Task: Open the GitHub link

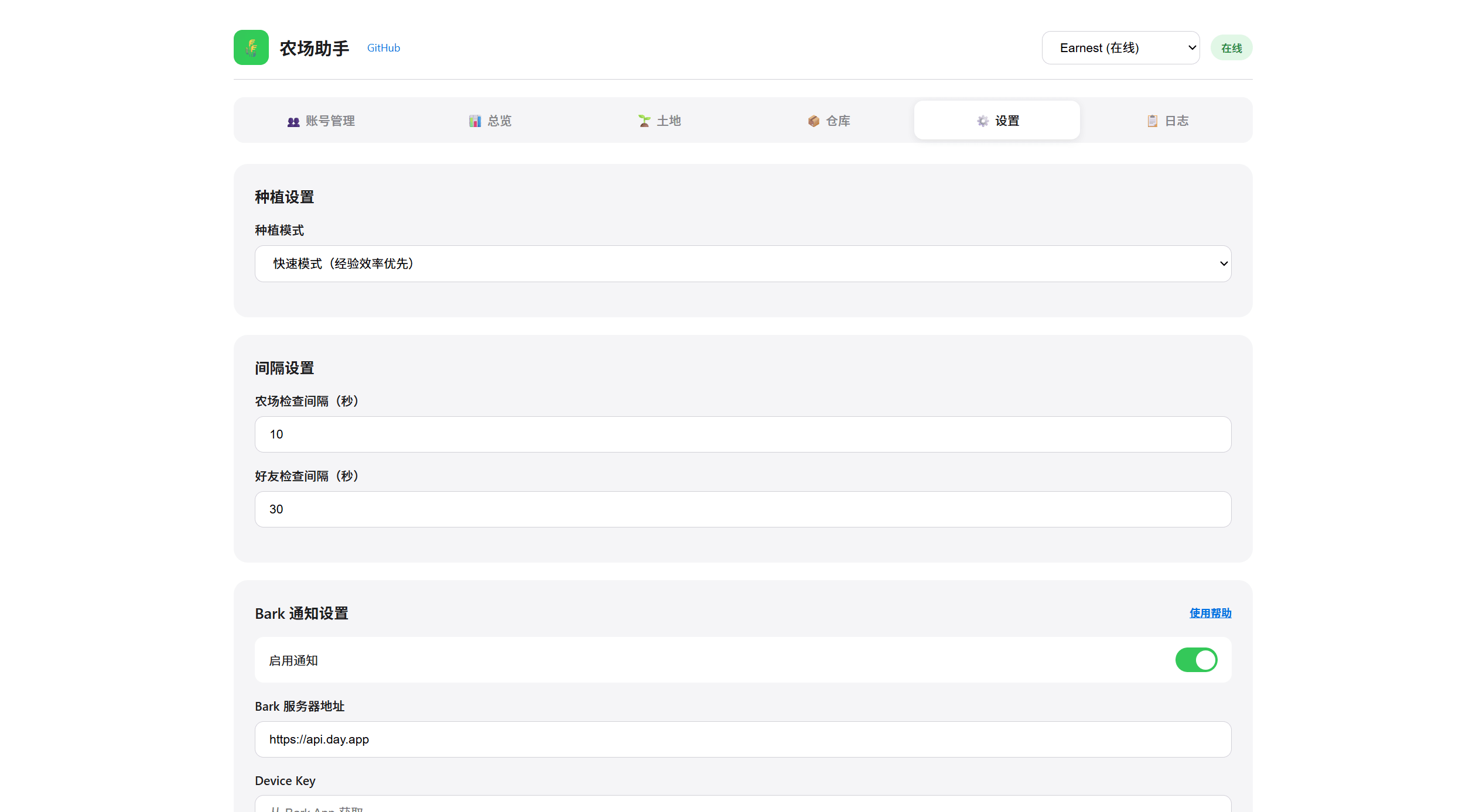Action: point(384,48)
